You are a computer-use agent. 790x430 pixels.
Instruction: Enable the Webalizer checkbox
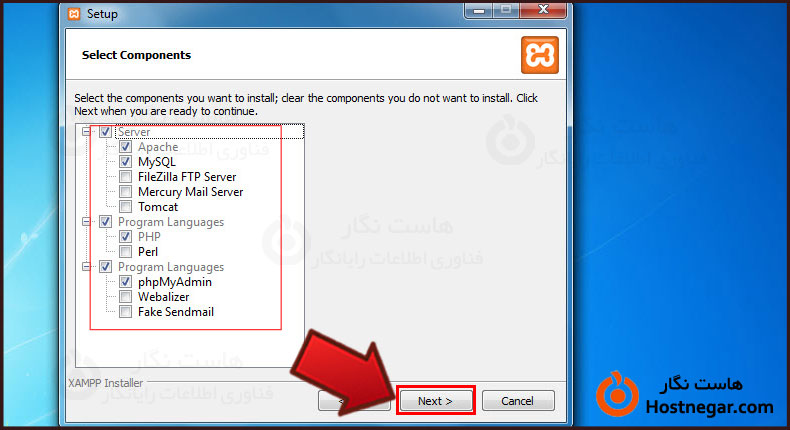click(125, 297)
